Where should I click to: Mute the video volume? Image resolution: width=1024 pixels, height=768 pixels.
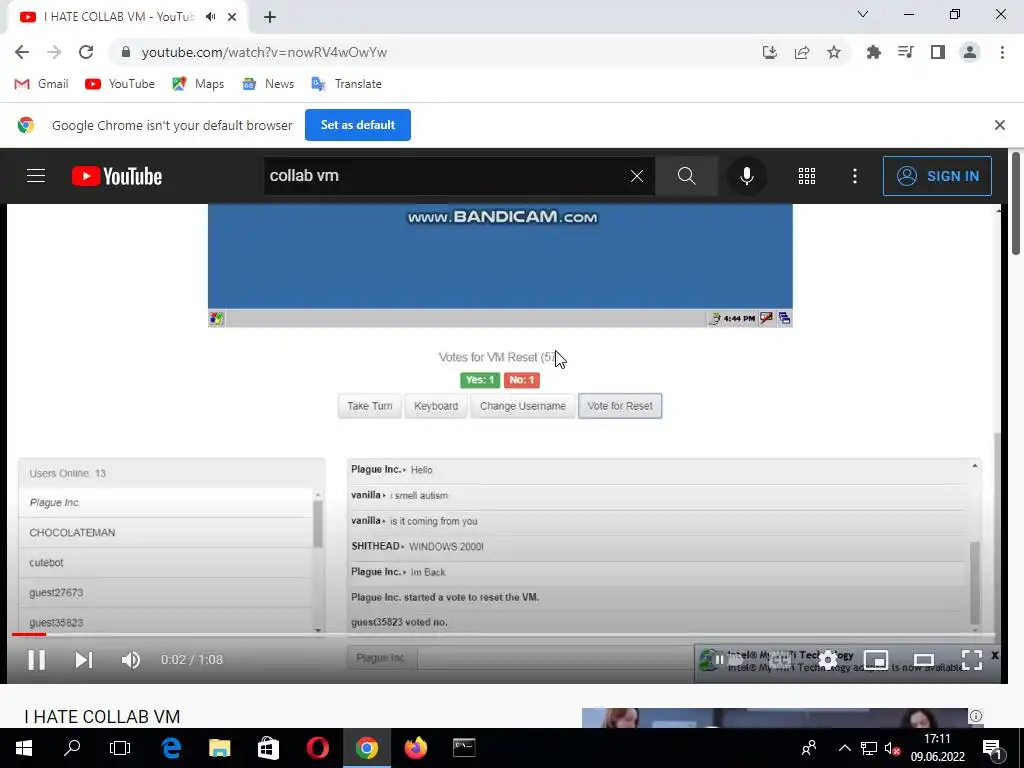tap(131, 660)
